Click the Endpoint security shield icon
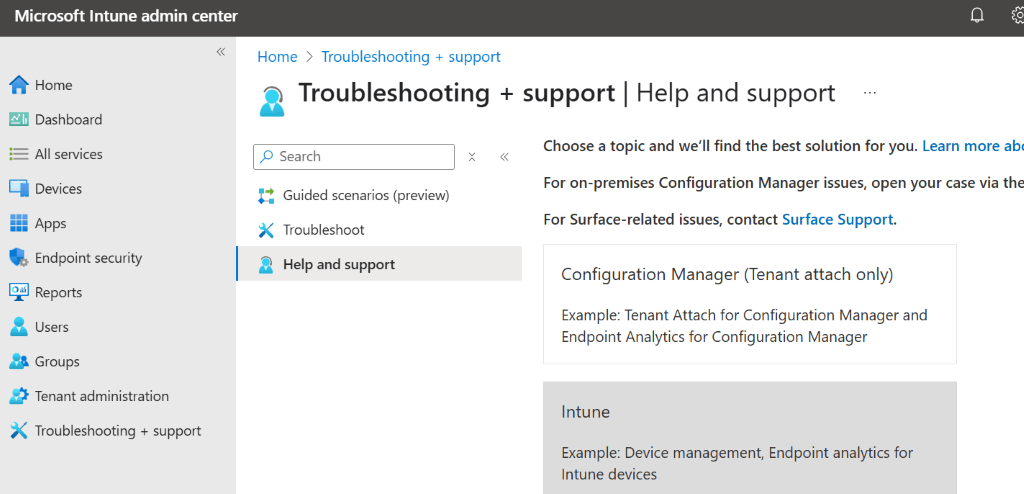The width and height of the screenshot is (1024, 494). pyautogui.click(x=19, y=258)
